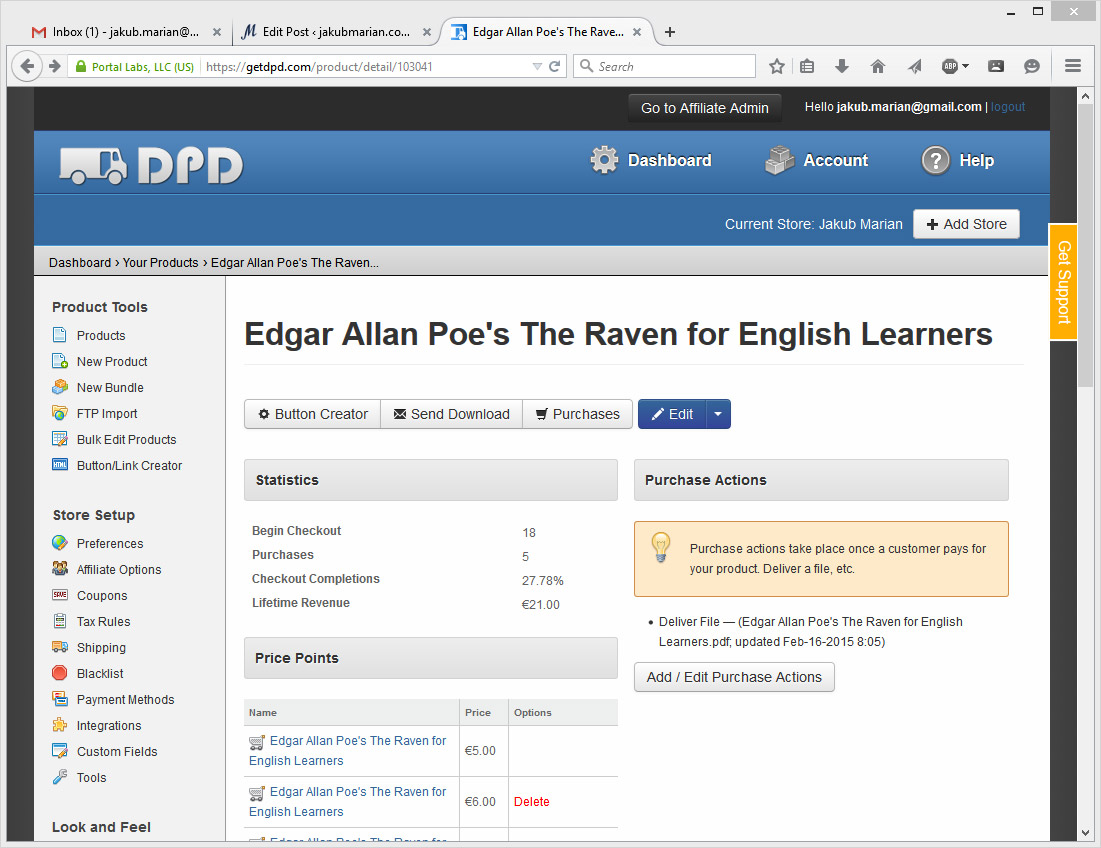1101x848 pixels.
Task: Click the Preferences globe icon
Action: (60, 543)
